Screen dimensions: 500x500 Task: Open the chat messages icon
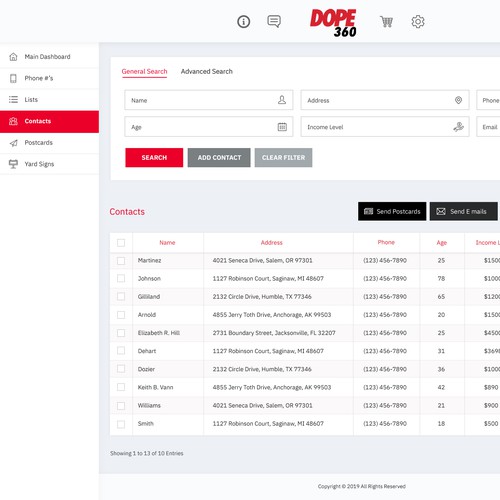tap(274, 22)
